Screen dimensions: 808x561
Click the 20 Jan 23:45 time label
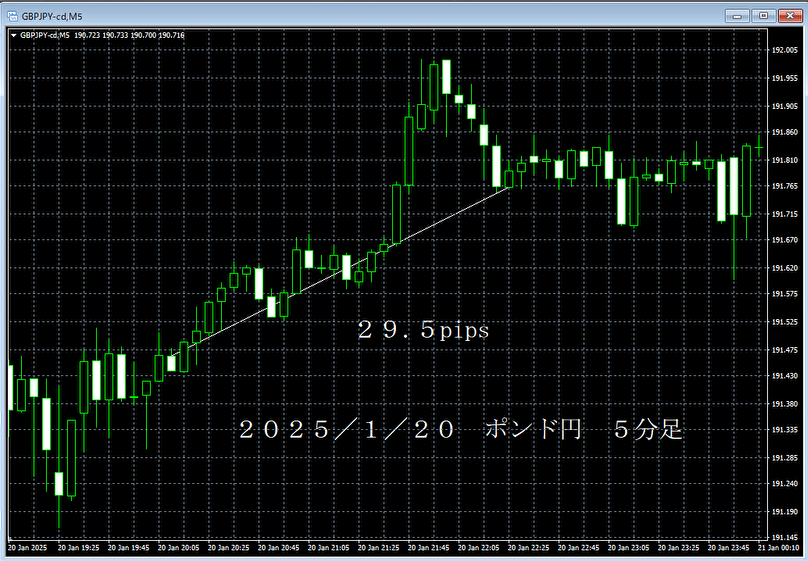(728, 548)
